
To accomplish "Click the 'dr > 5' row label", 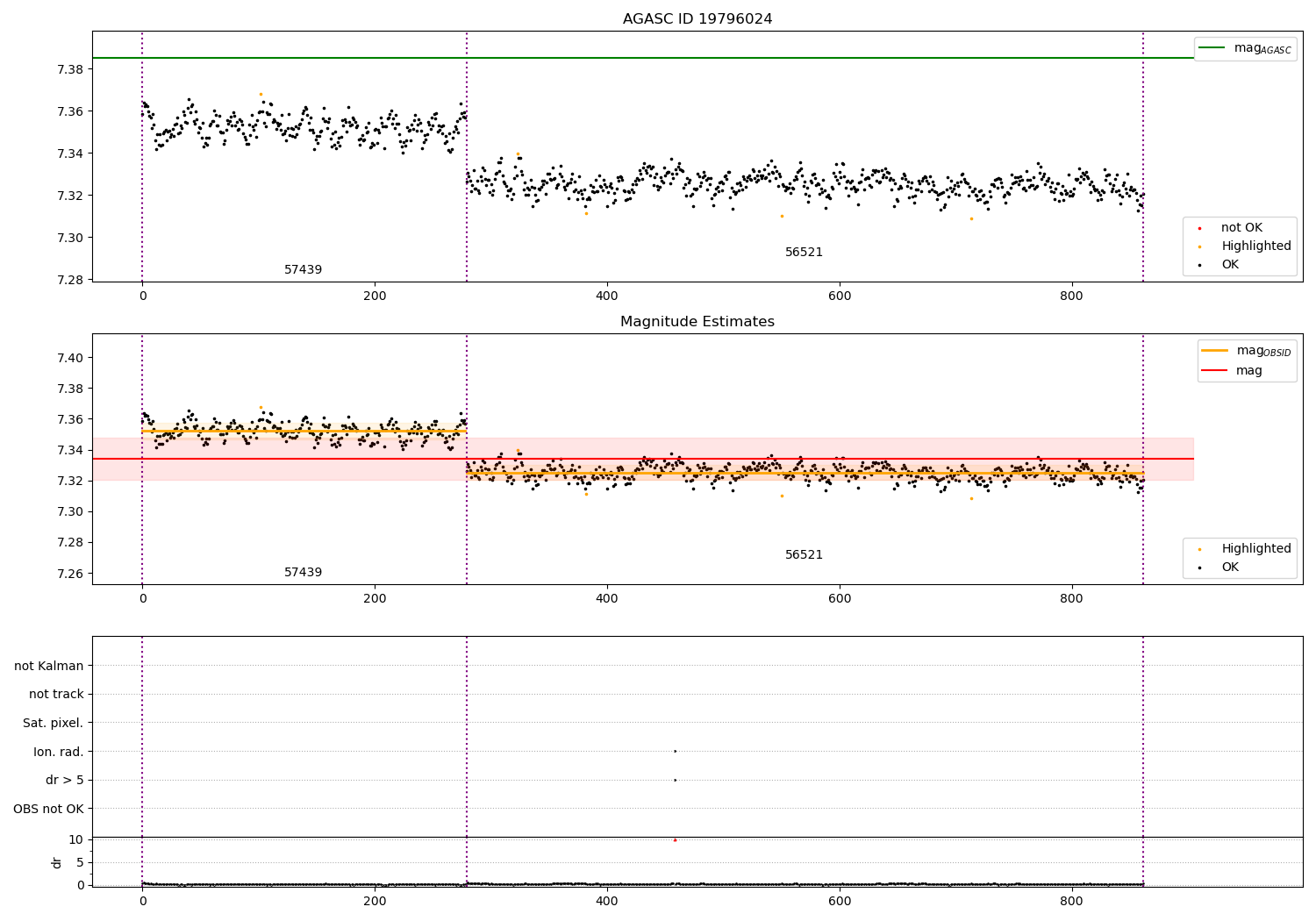I will pyautogui.click(x=65, y=781).
